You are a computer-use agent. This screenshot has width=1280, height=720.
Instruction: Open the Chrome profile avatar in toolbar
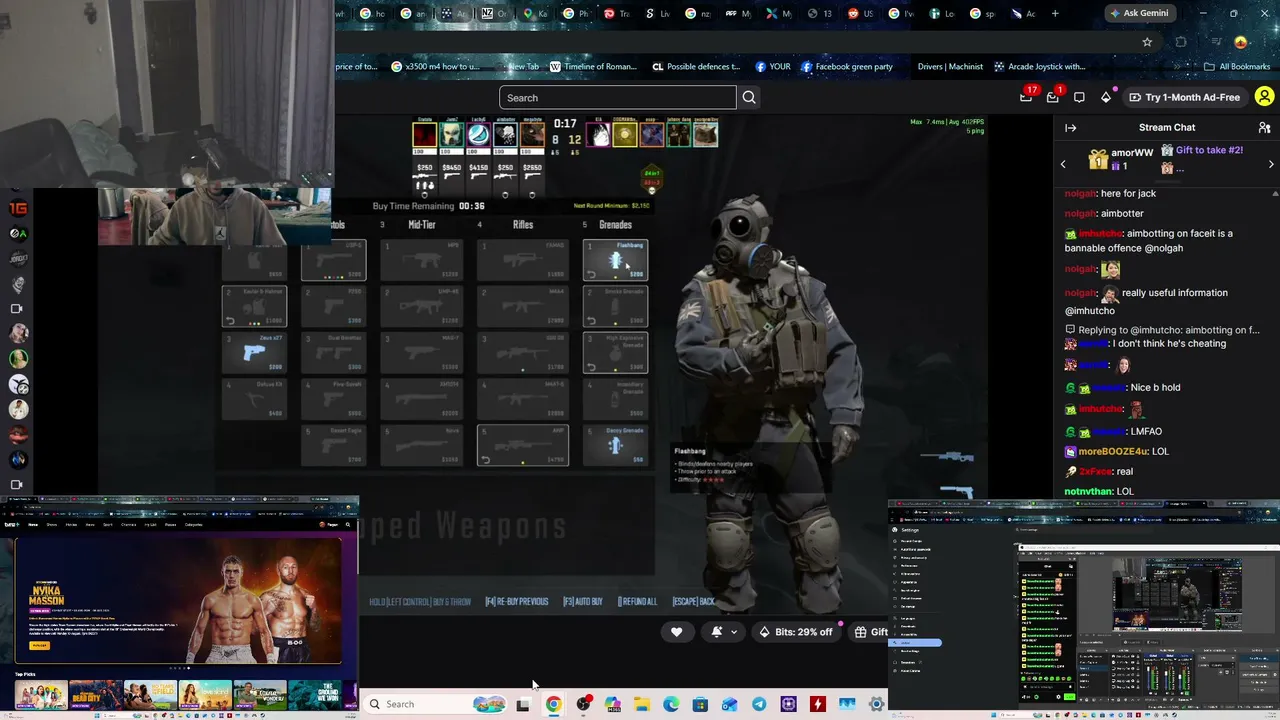pos(1241,42)
